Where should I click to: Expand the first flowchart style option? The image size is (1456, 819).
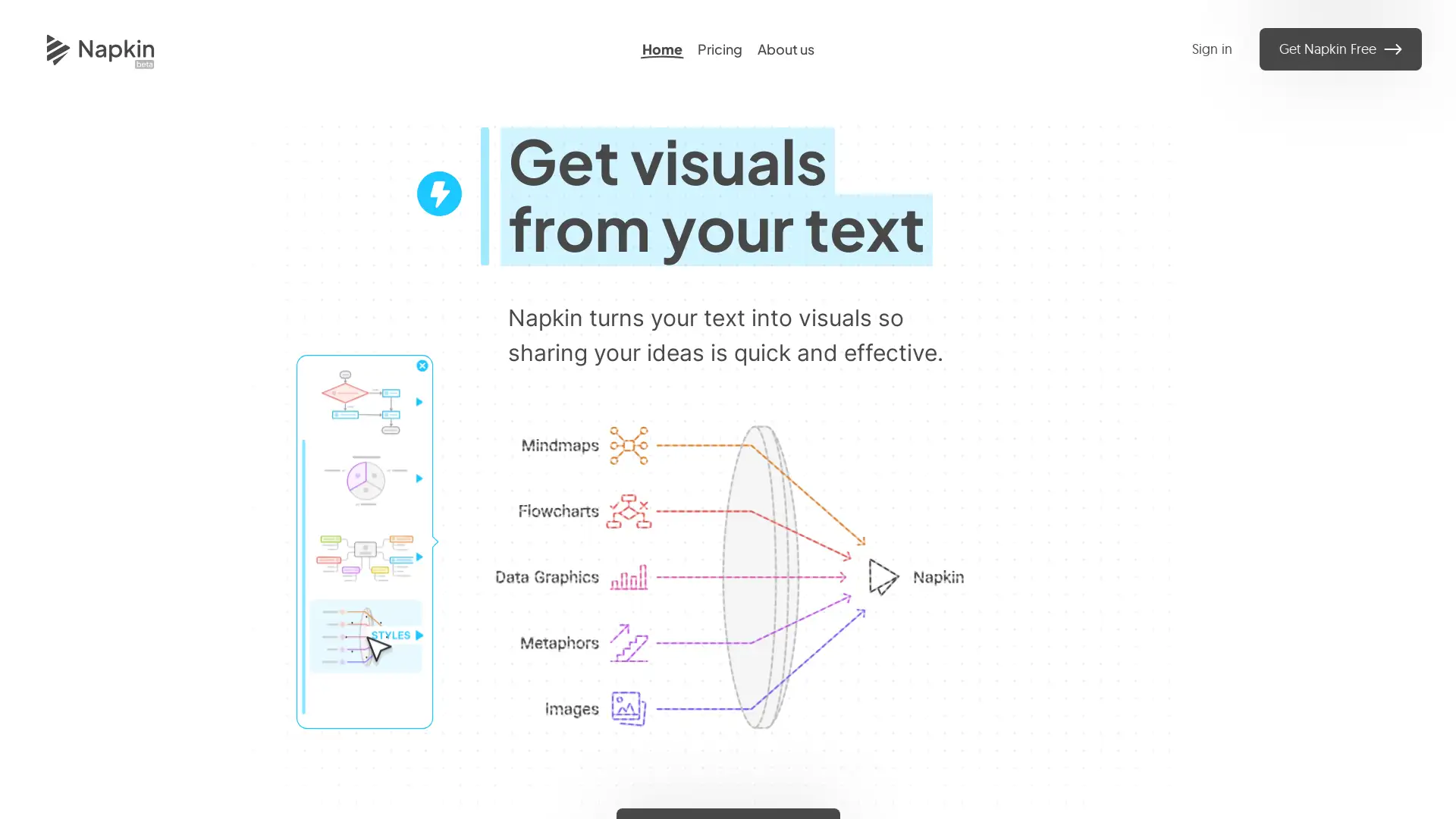coord(419,402)
